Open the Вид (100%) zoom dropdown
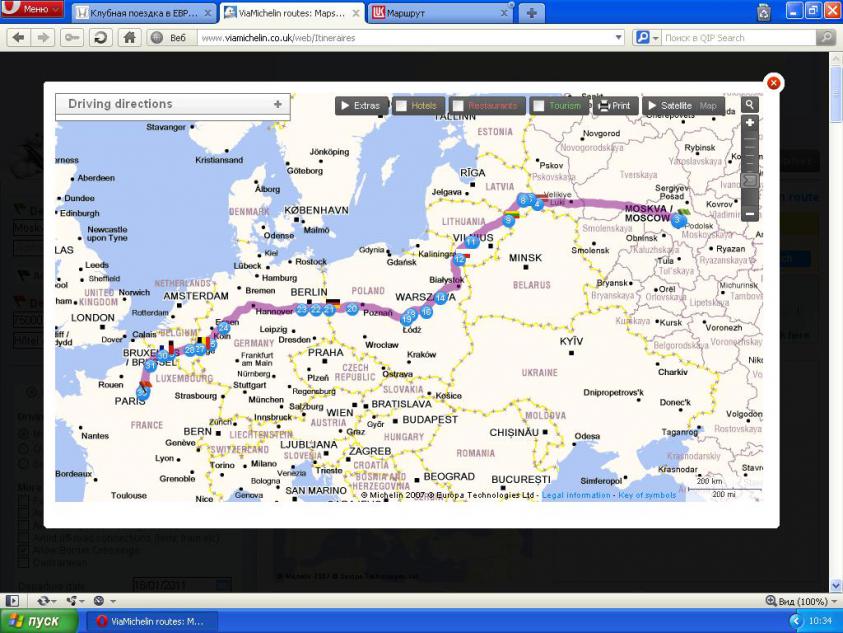 pyautogui.click(x=801, y=601)
